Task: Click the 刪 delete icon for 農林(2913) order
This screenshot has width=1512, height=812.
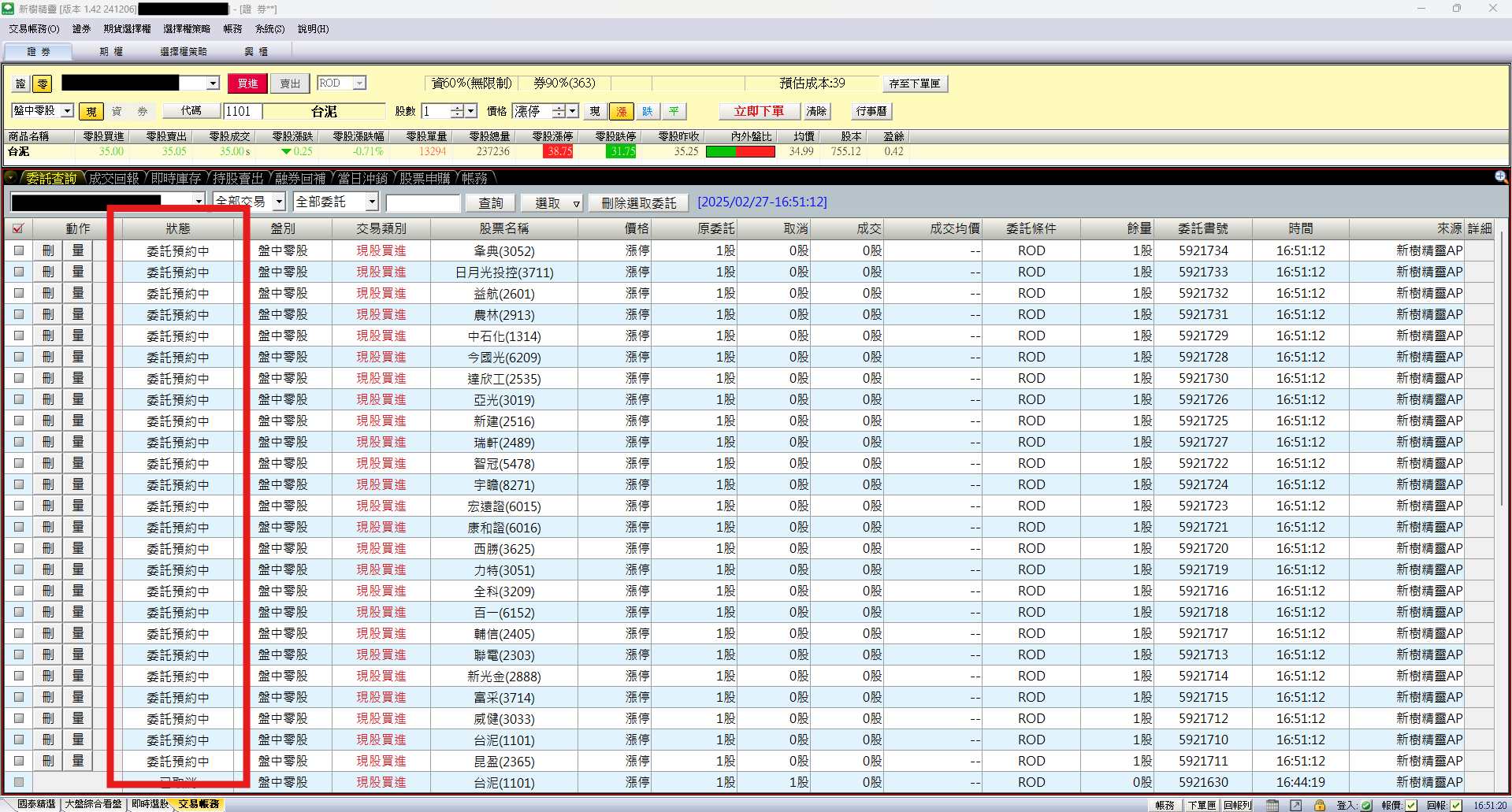Action: click(x=48, y=314)
